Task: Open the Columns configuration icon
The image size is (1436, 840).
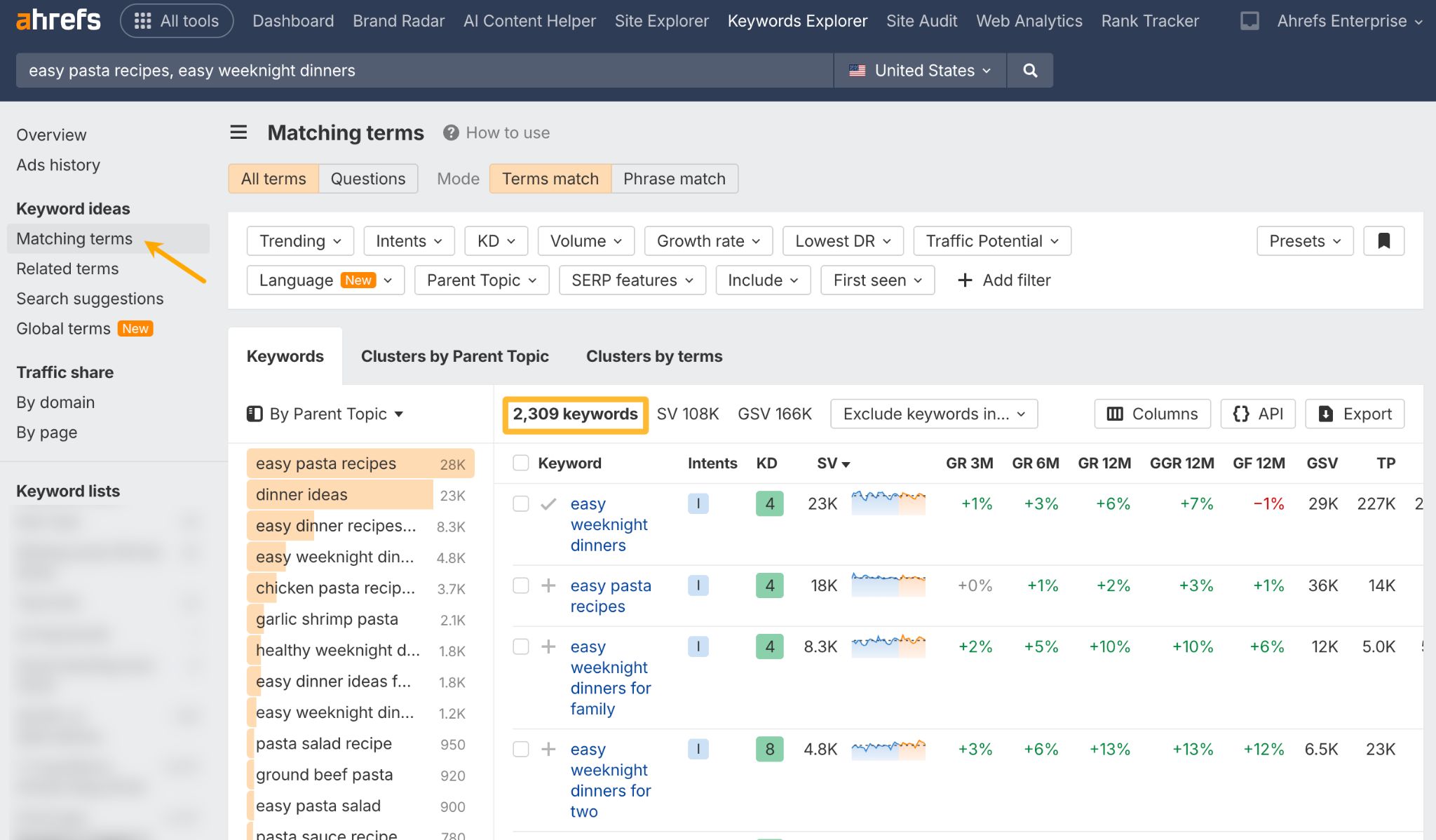Action: click(1115, 414)
